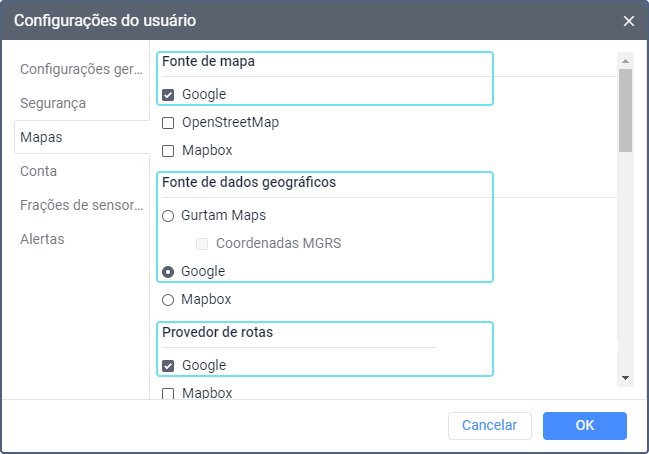Viewport: 649px width, 454px height.
Task: Close the Configurações do usuário dialog
Action: click(628, 21)
